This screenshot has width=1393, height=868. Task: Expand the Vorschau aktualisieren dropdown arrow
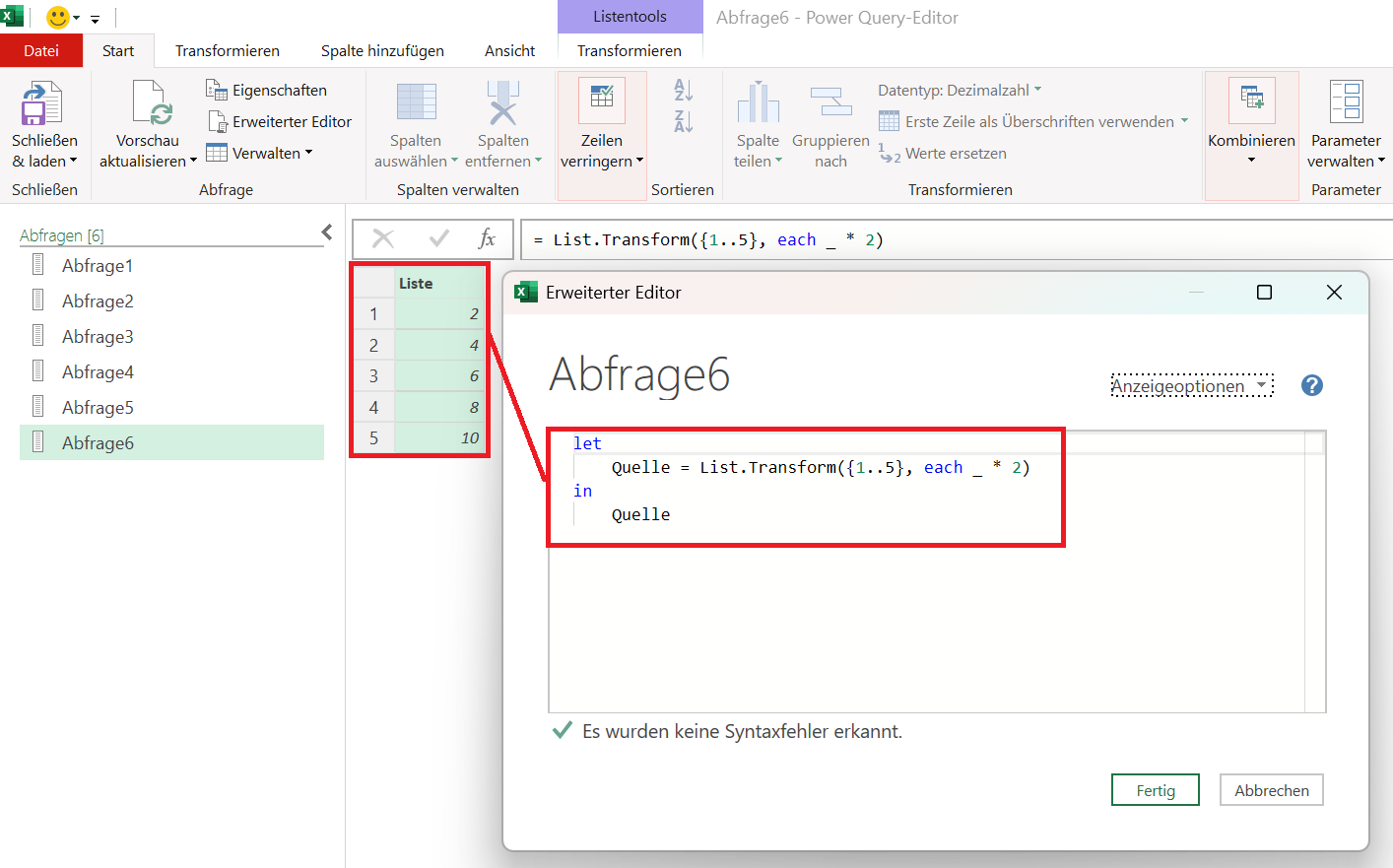click(x=193, y=161)
